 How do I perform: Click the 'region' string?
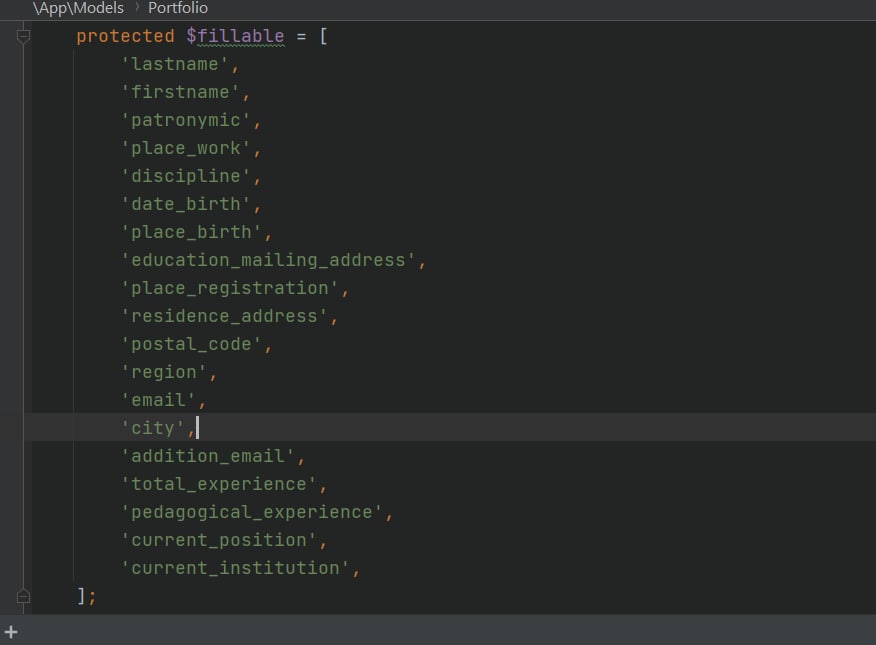(x=164, y=372)
